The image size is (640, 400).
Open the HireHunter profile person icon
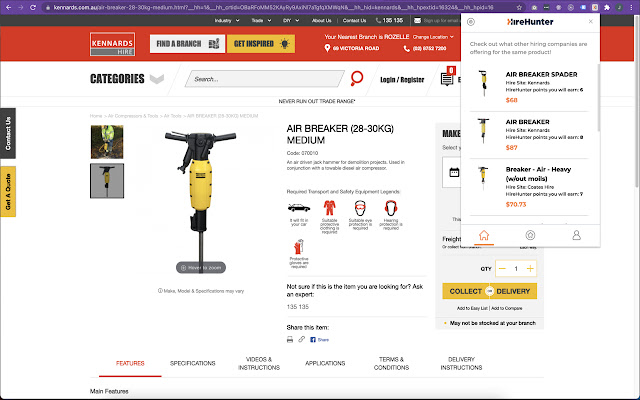click(576, 235)
